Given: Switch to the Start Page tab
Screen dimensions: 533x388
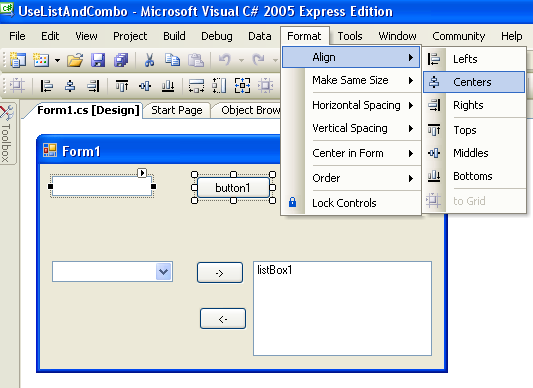Looking at the screenshot, I should tap(177, 110).
